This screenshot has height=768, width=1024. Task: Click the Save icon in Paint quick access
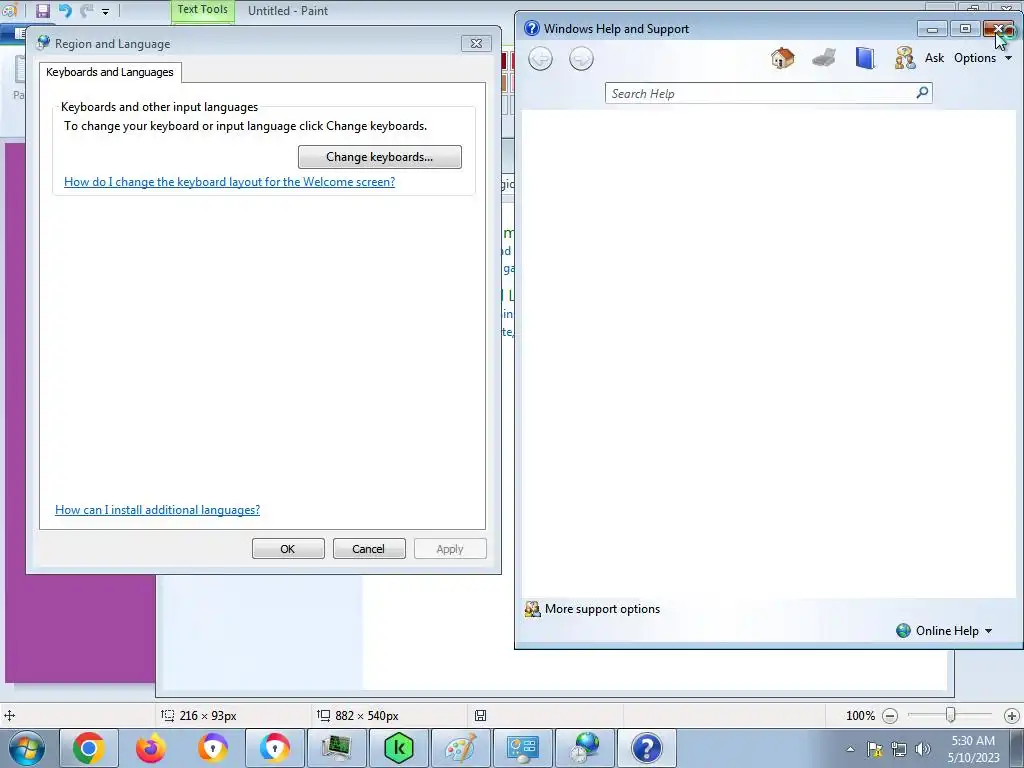pyautogui.click(x=42, y=10)
